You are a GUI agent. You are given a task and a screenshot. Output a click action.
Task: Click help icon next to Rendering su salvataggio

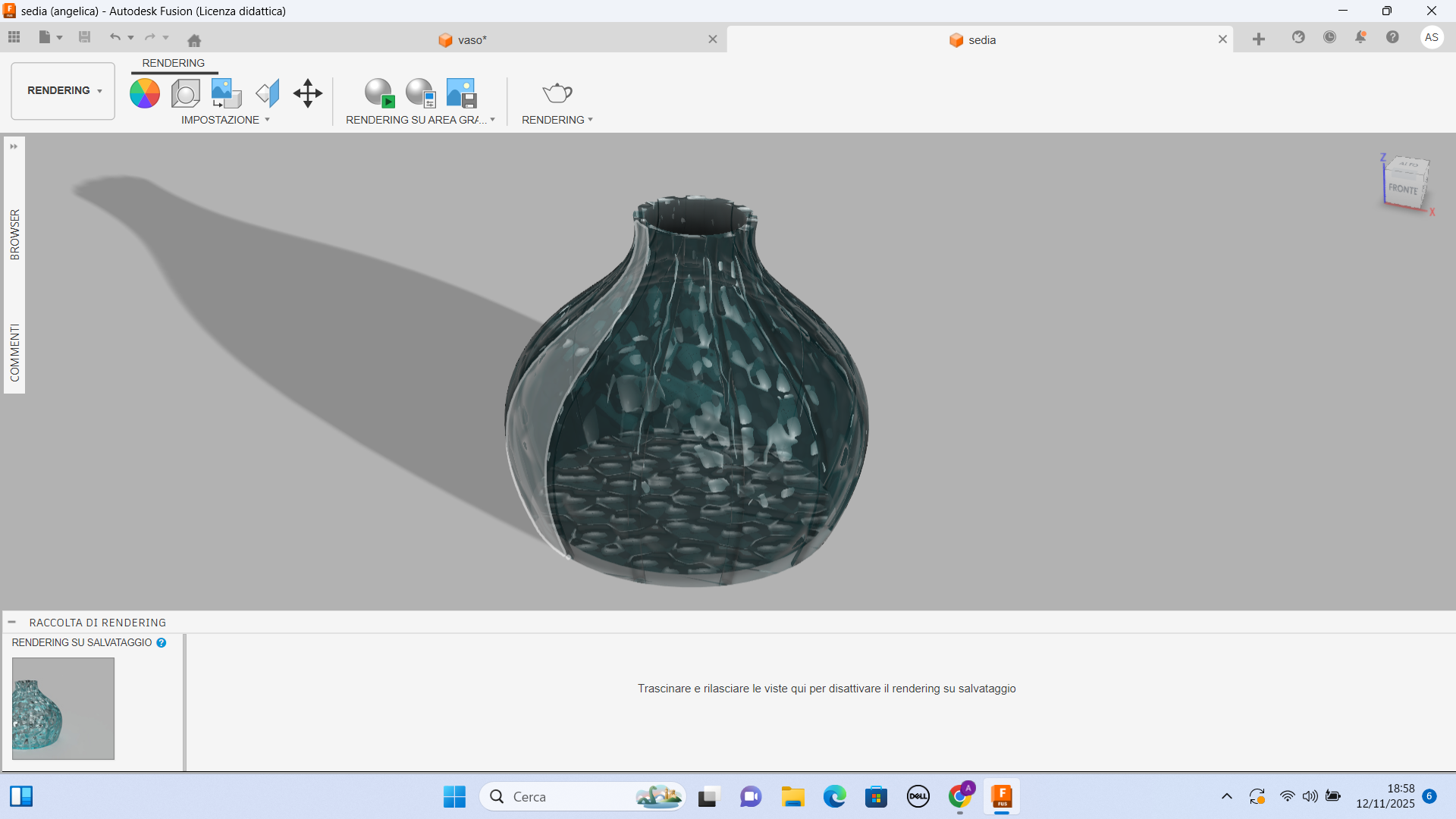tap(162, 642)
